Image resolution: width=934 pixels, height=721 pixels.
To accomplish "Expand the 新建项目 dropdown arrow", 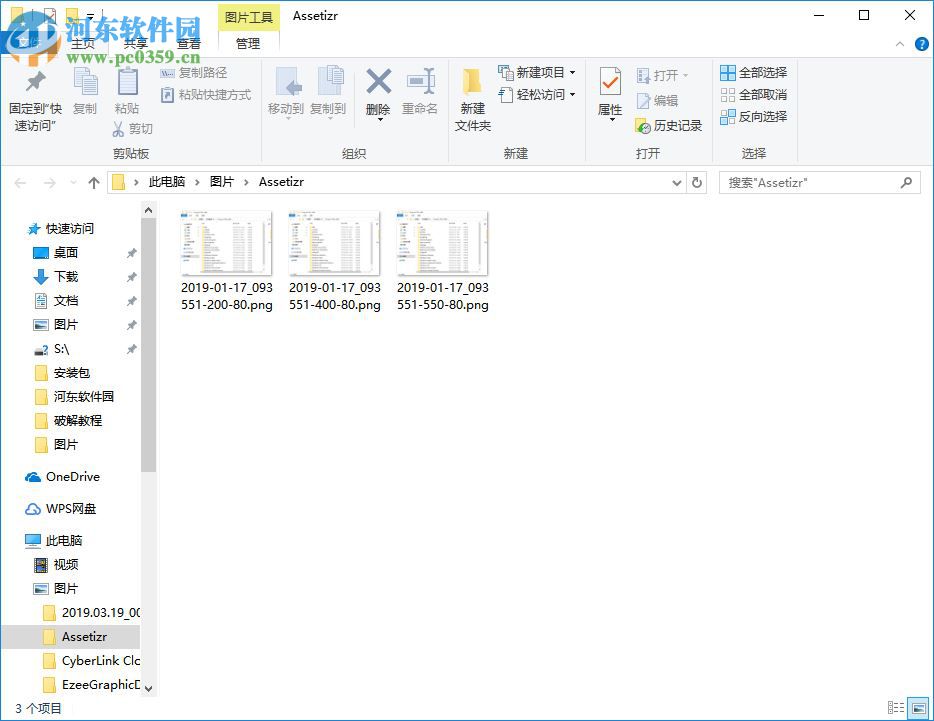I will point(572,72).
